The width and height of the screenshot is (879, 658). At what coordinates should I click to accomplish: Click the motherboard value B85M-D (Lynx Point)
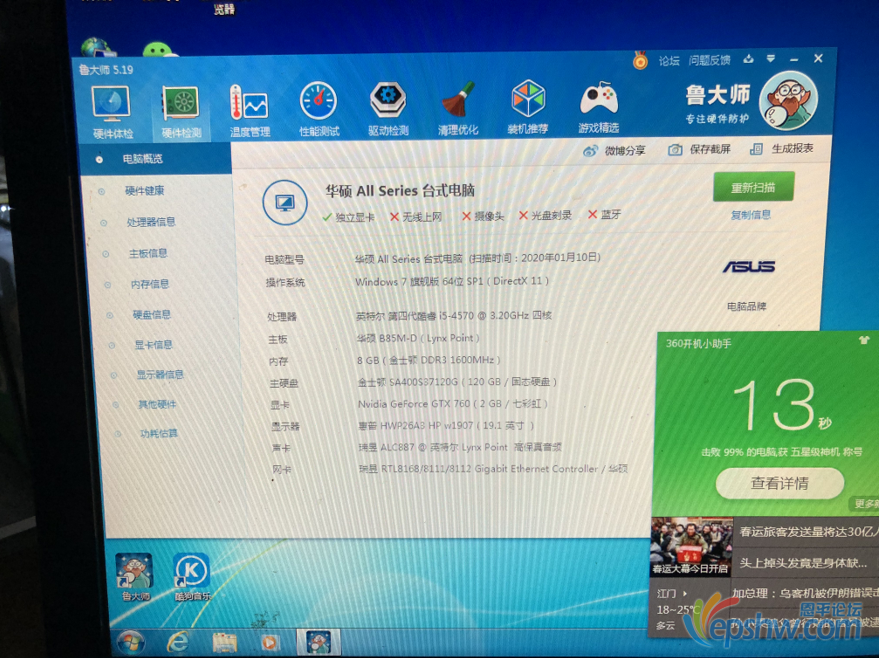(418, 339)
